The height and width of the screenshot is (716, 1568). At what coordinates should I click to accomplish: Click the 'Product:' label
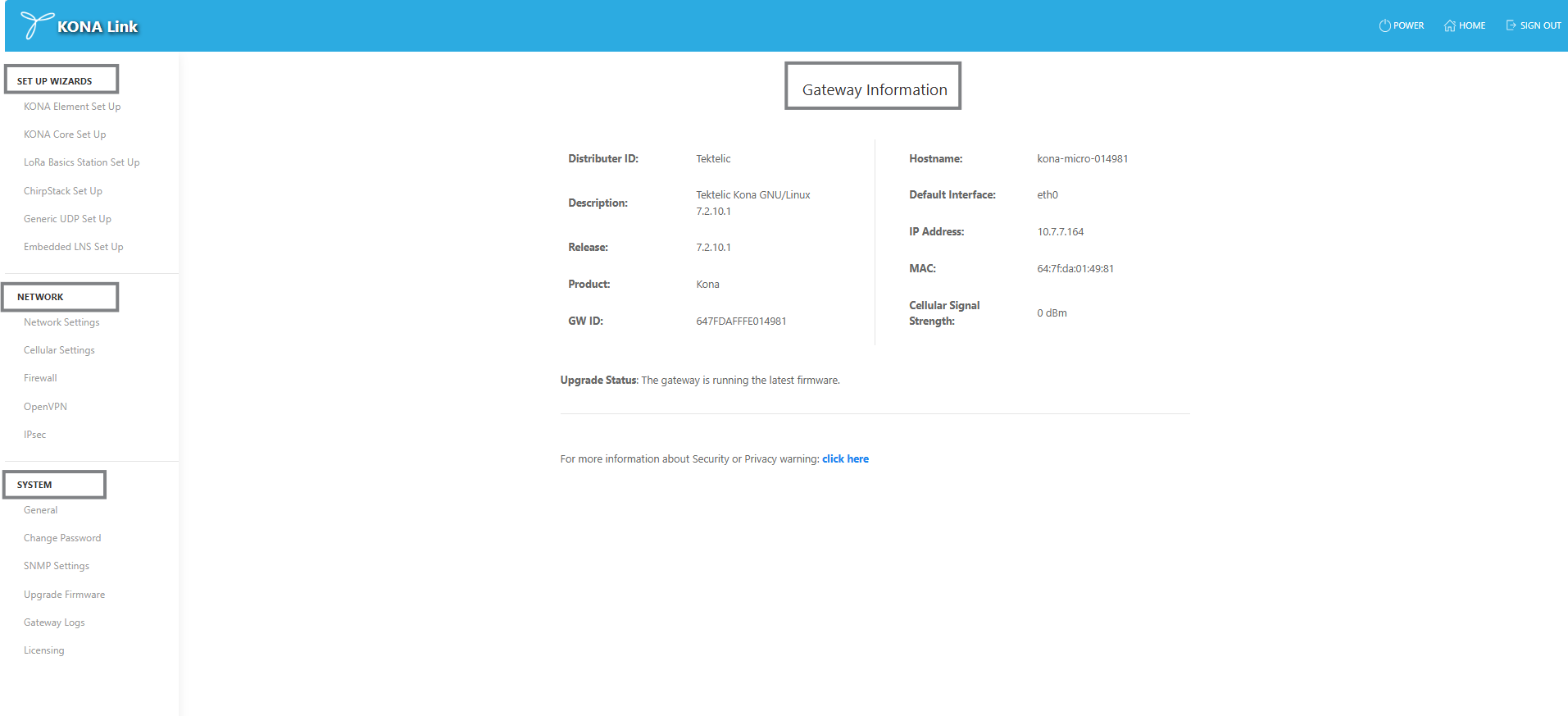click(589, 285)
